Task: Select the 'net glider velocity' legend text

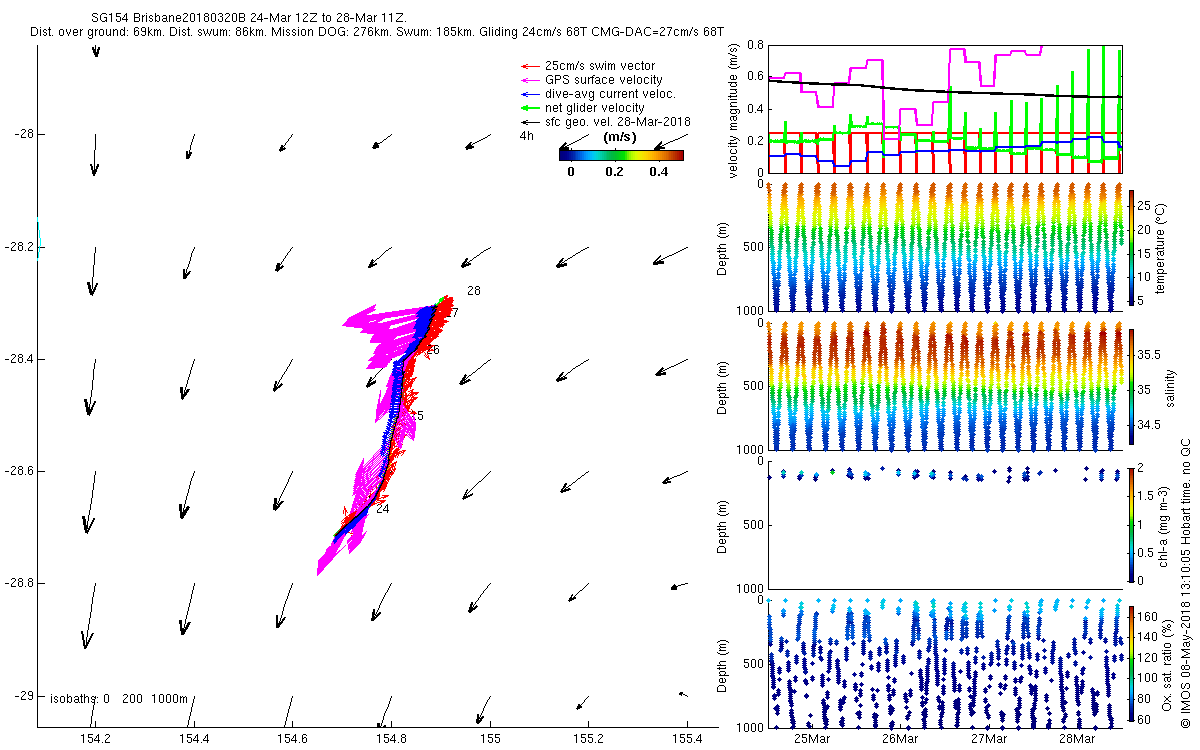Action: click(595, 108)
